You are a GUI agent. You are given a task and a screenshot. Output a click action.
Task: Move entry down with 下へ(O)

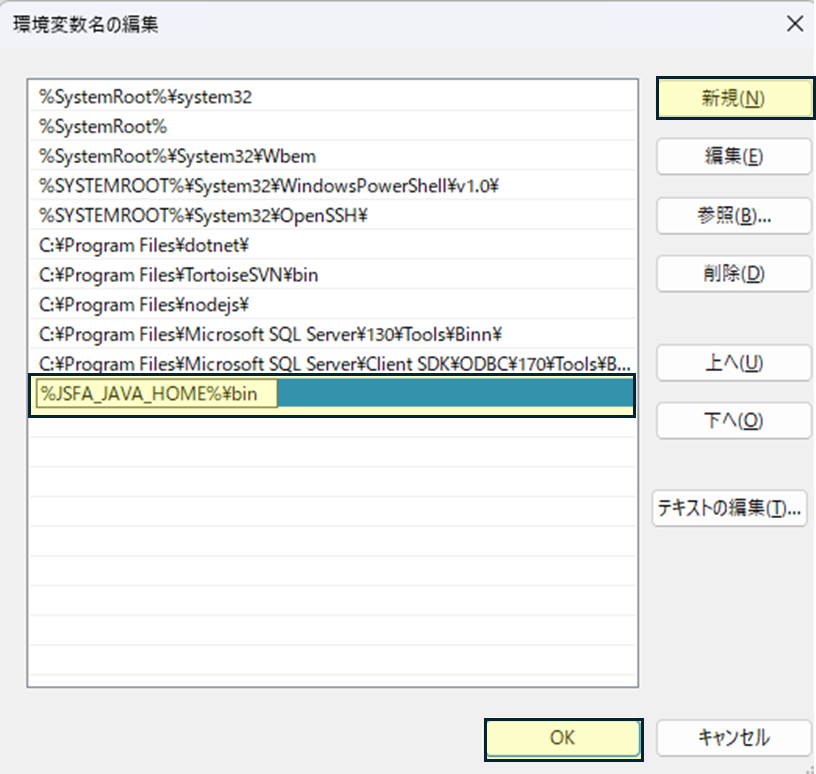(733, 421)
